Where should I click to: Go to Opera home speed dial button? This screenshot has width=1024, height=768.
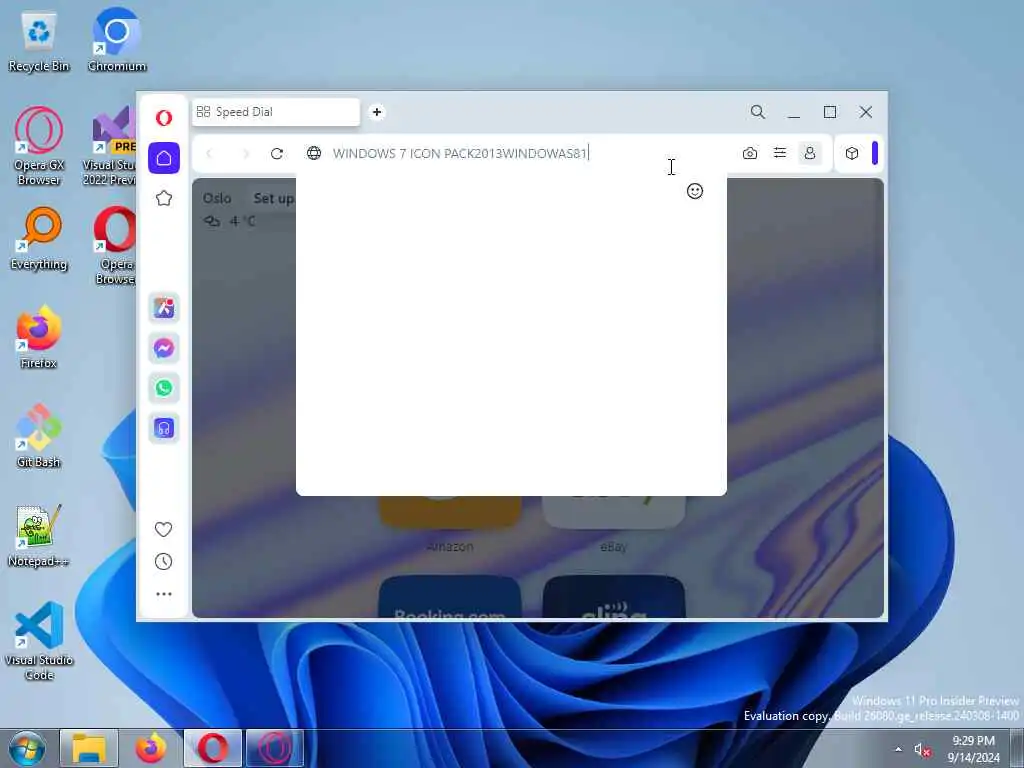[x=164, y=157]
